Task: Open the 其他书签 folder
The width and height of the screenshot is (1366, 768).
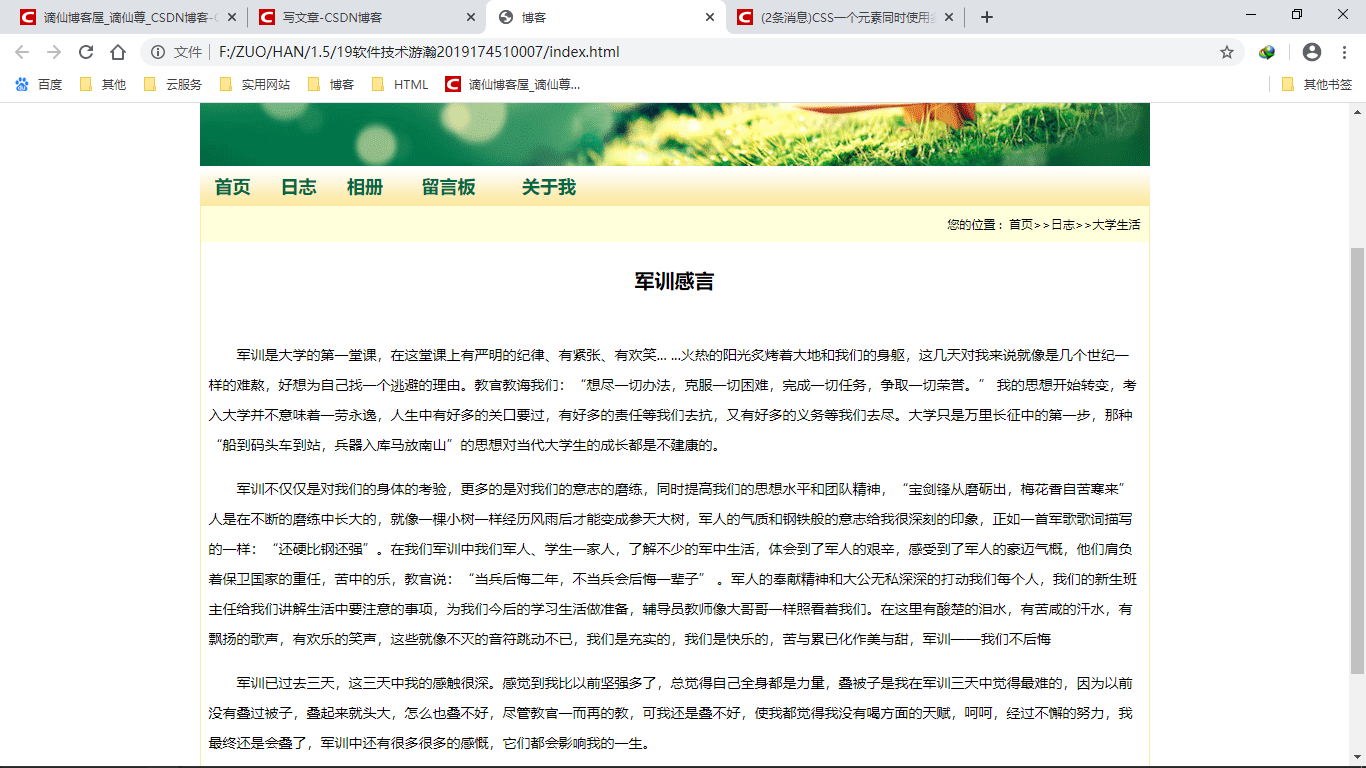Action: [1317, 85]
